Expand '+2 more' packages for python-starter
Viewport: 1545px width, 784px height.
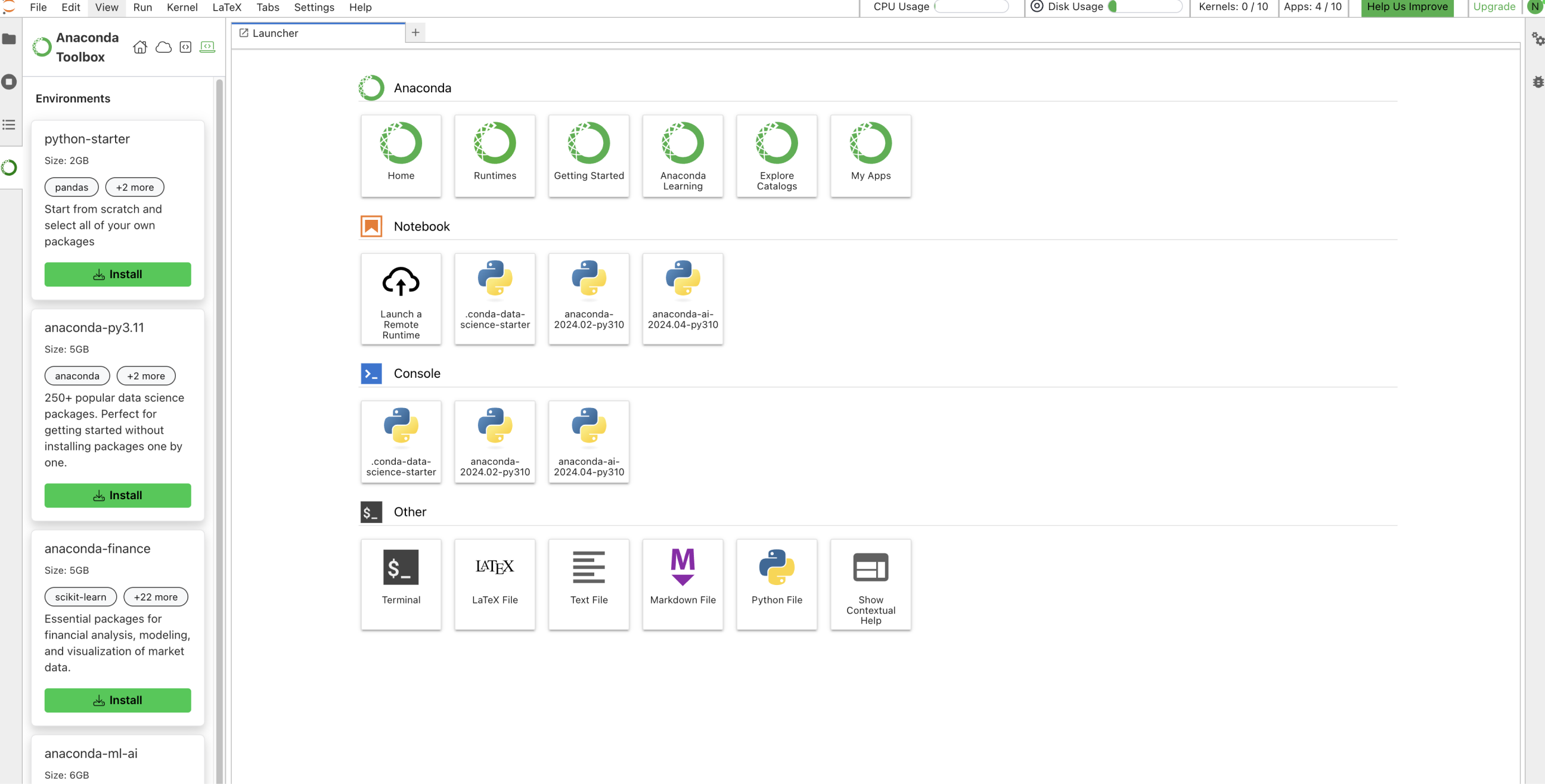pyautogui.click(x=134, y=187)
